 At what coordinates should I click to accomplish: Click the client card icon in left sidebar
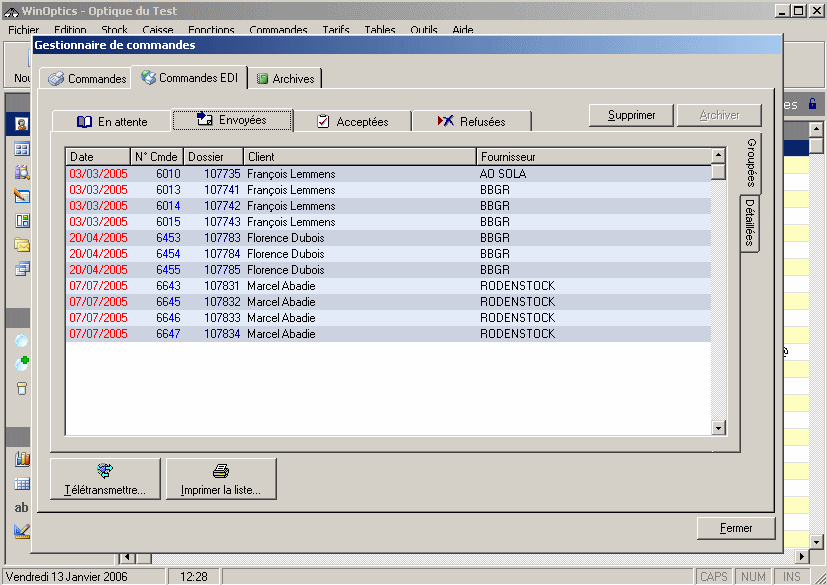[21, 124]
